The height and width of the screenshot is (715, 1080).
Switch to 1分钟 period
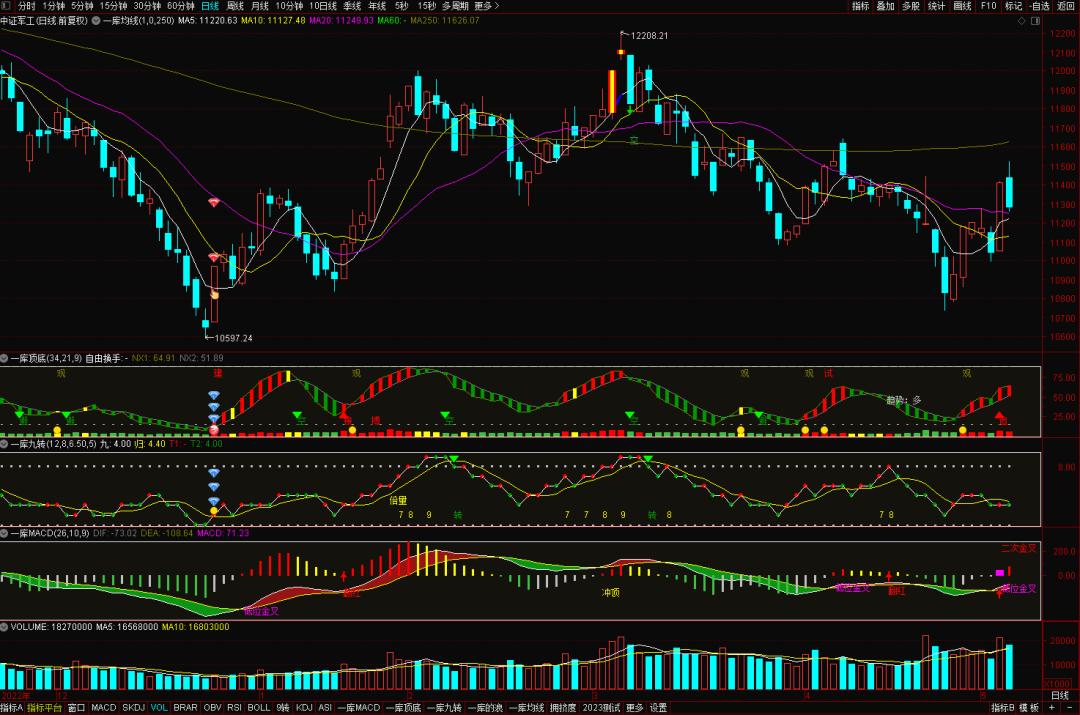(54, 6)
